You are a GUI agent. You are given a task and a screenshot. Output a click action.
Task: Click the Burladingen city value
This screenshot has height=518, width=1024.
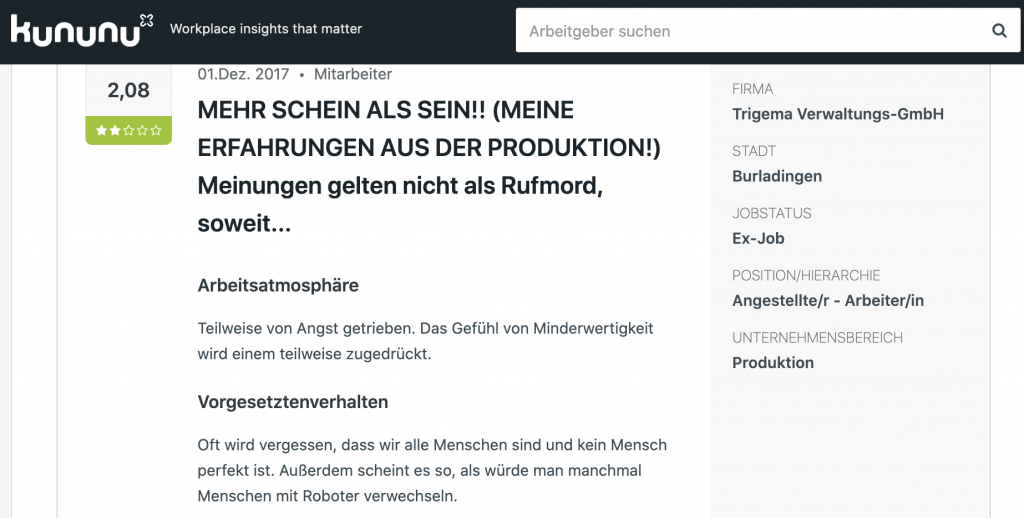pyautogui.click(x=777, y=176)
